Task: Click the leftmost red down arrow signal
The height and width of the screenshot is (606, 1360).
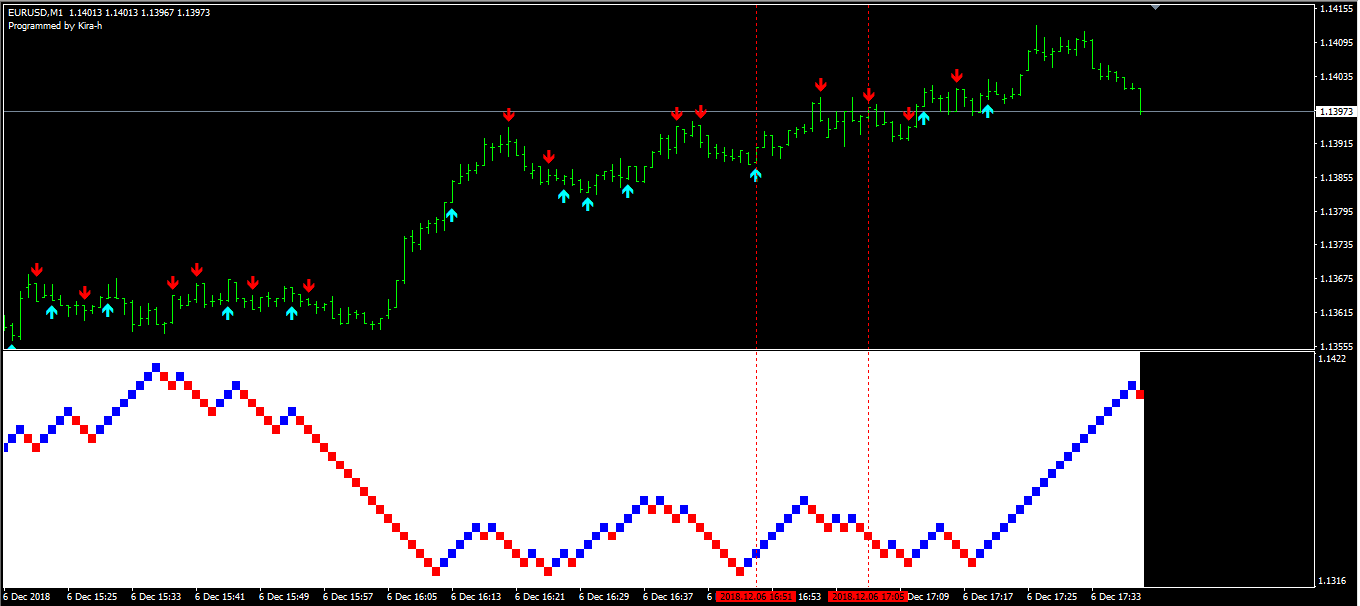Action: coord(37,270)
